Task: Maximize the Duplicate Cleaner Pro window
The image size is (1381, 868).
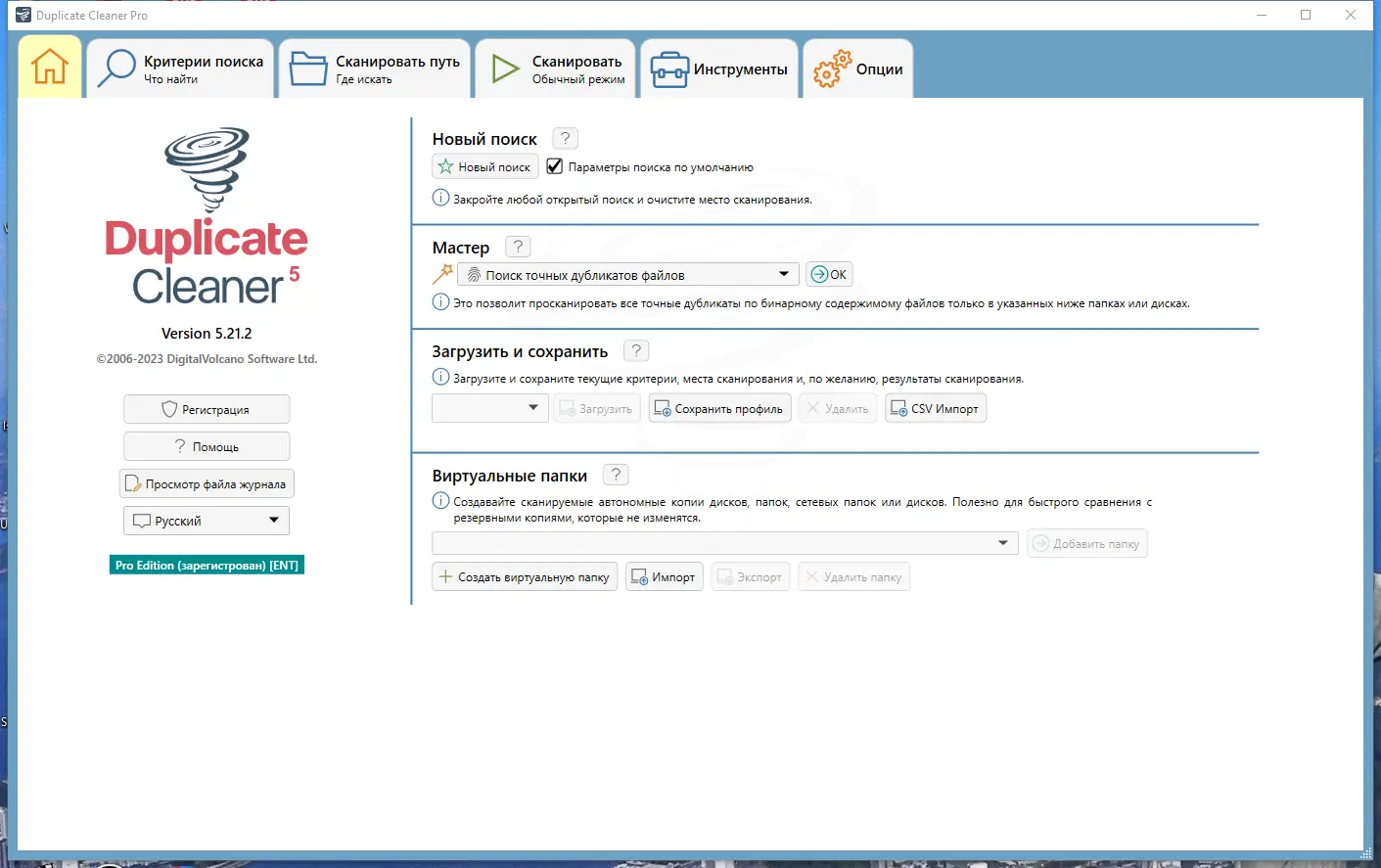Action: coord(1306,15)
